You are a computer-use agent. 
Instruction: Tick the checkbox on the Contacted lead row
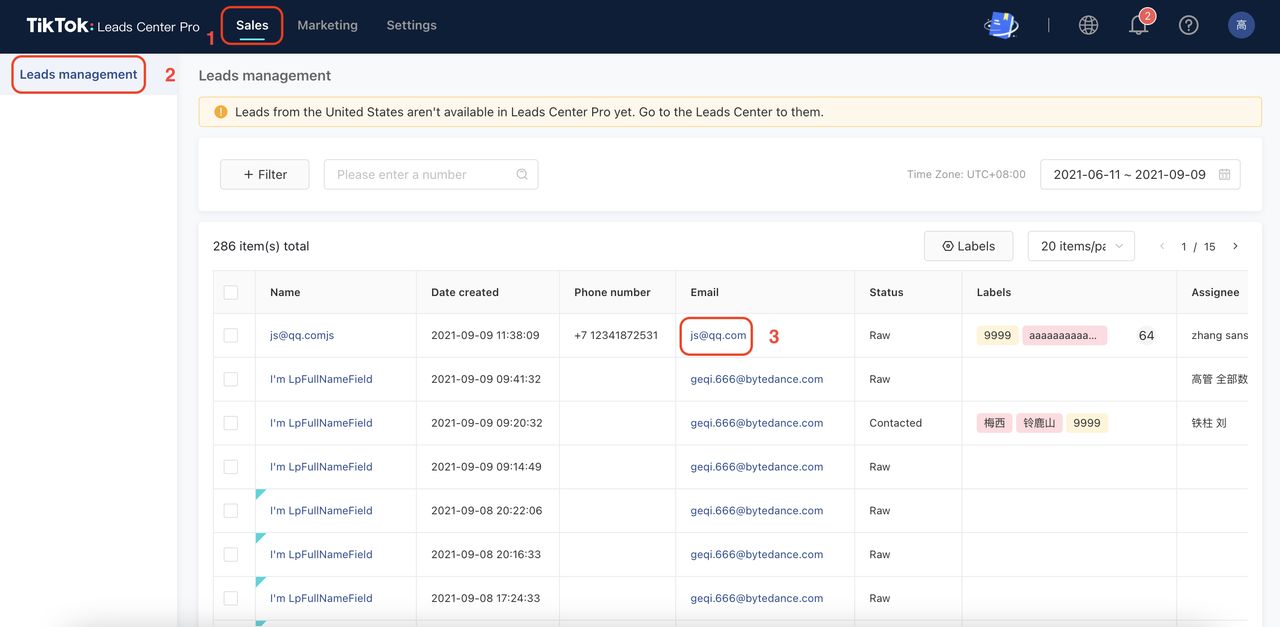231,422
